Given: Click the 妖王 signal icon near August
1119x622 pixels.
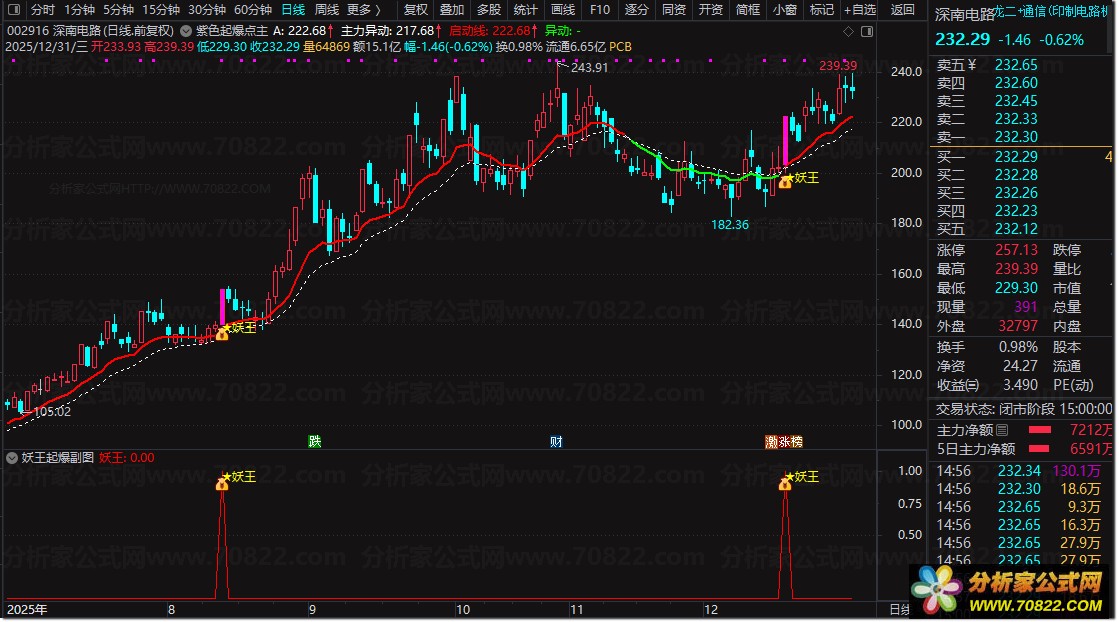Looking at the screenshot, I should pos(222,333).
